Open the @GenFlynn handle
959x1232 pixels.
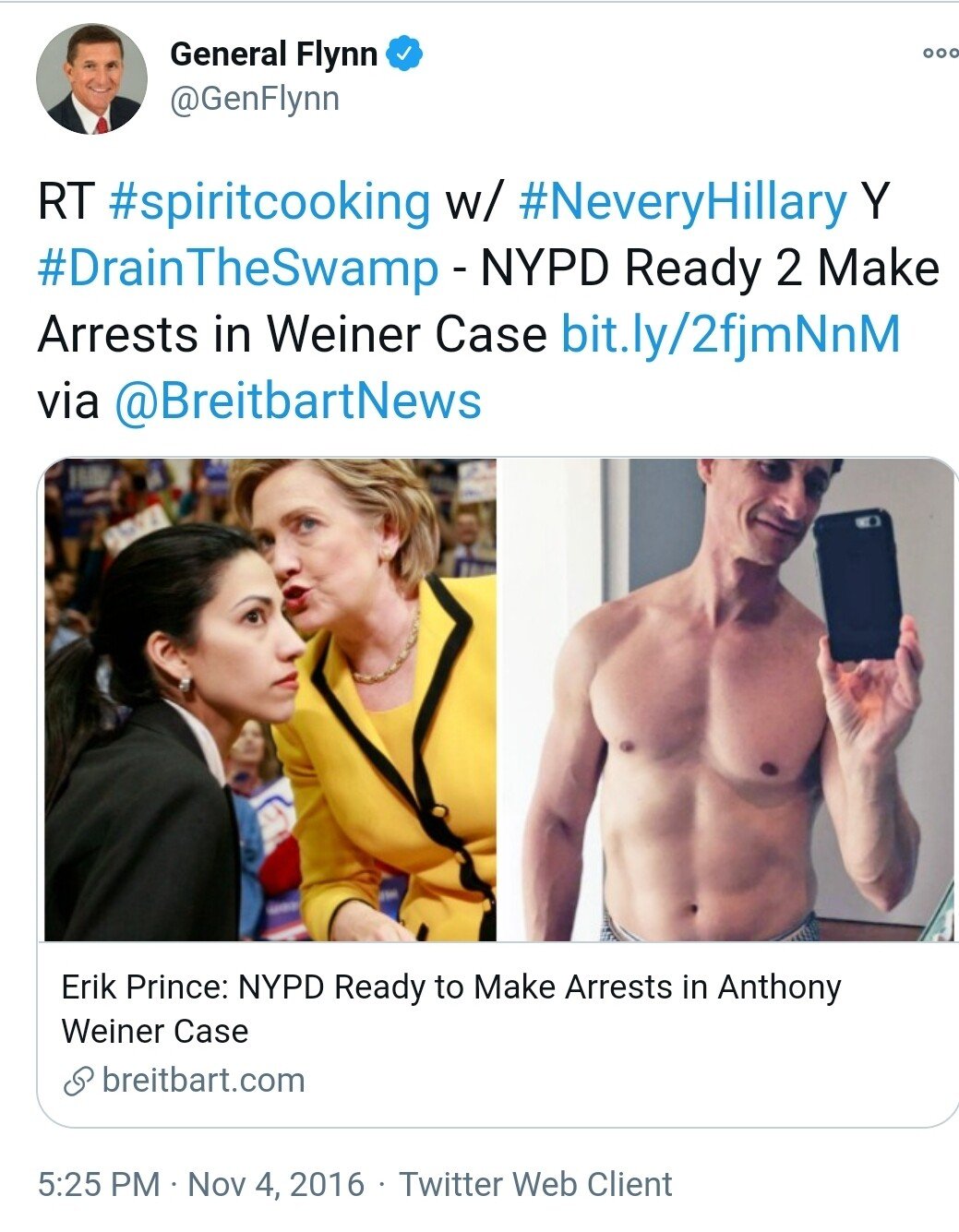coord(255,99)
